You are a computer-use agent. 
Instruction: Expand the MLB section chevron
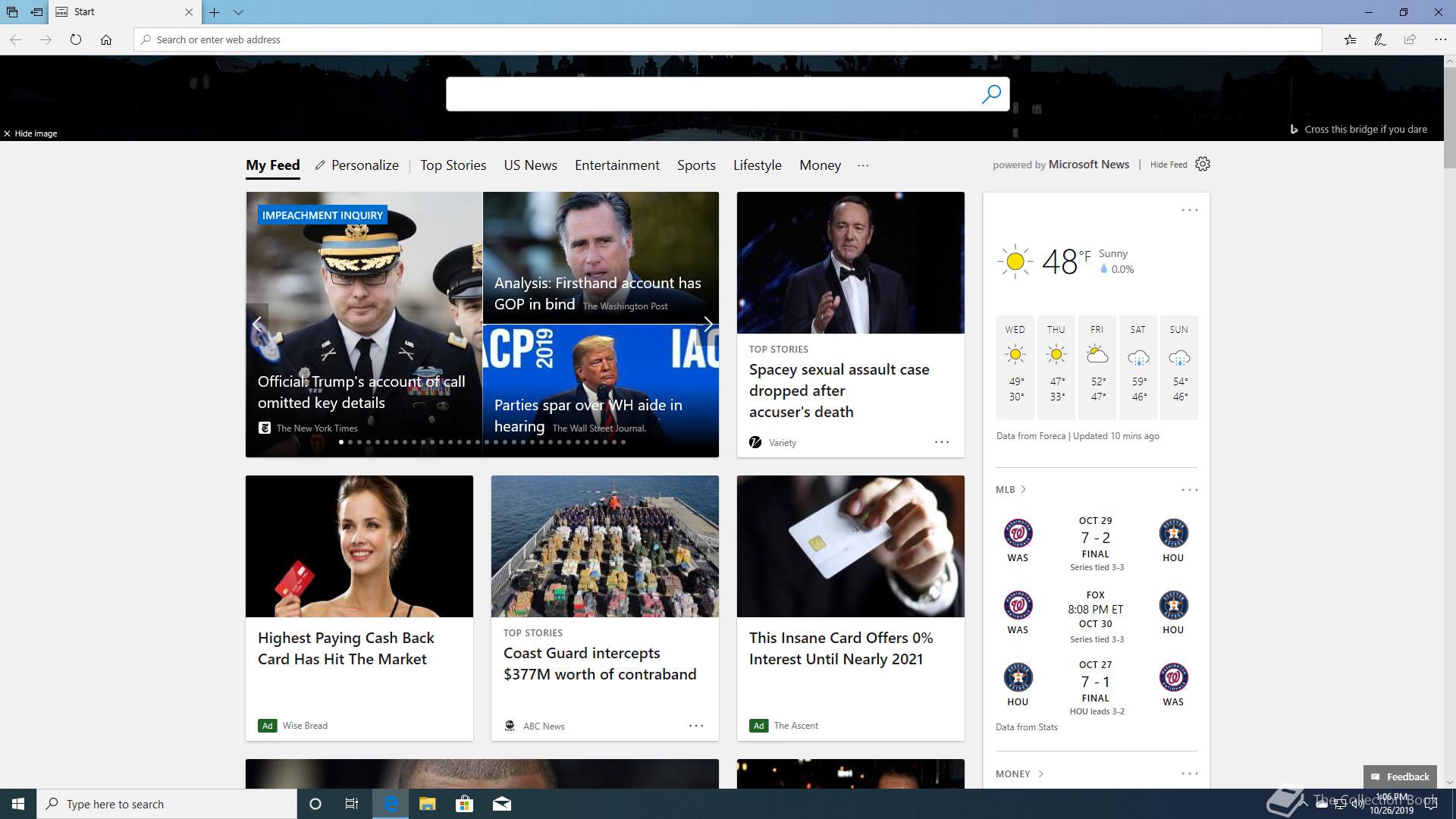pos(1023,490)
